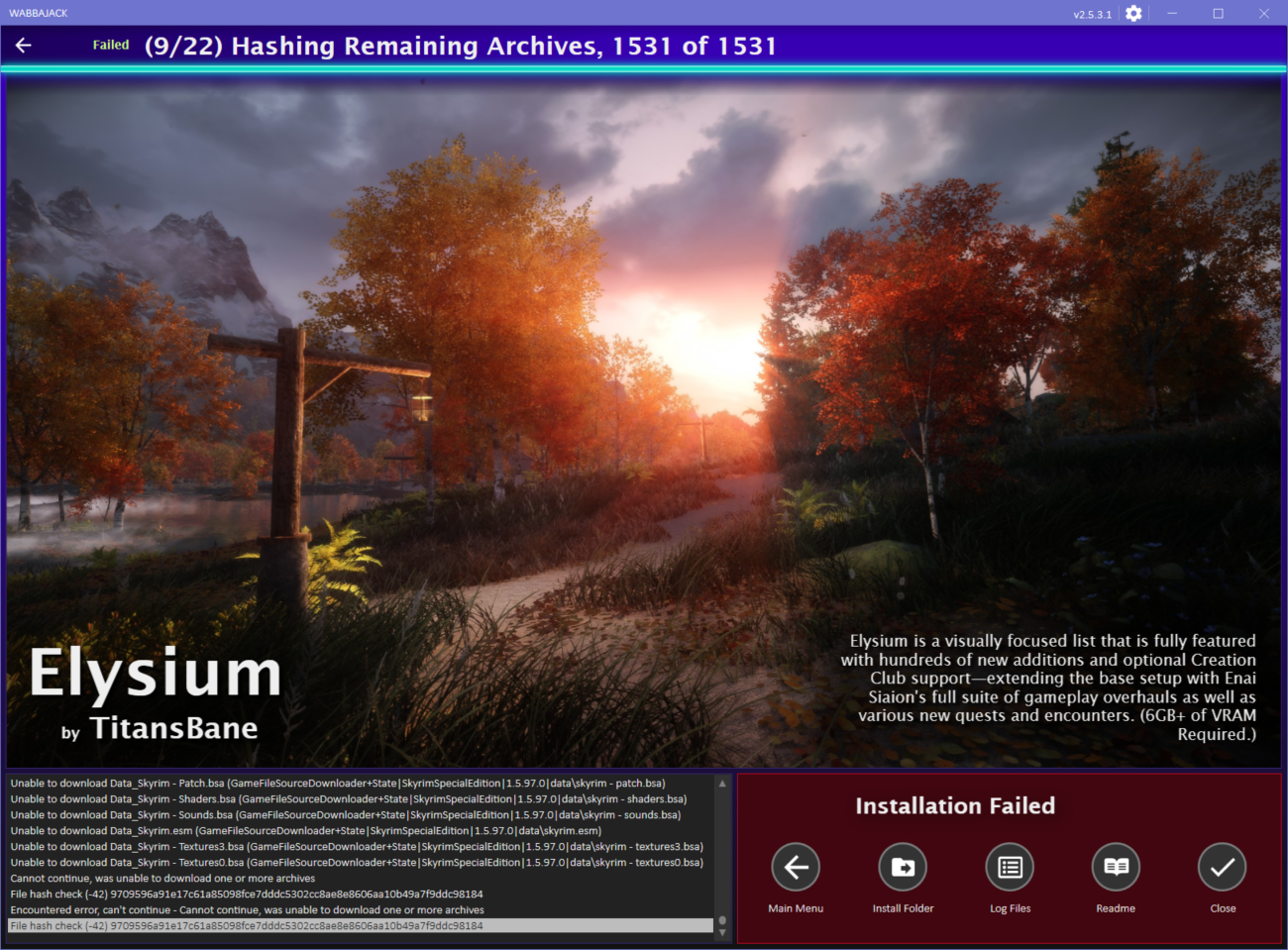Click the "Failed" status label
Image resolution: width=1288 pixels, height=950 pixels.
click(111, 45)
